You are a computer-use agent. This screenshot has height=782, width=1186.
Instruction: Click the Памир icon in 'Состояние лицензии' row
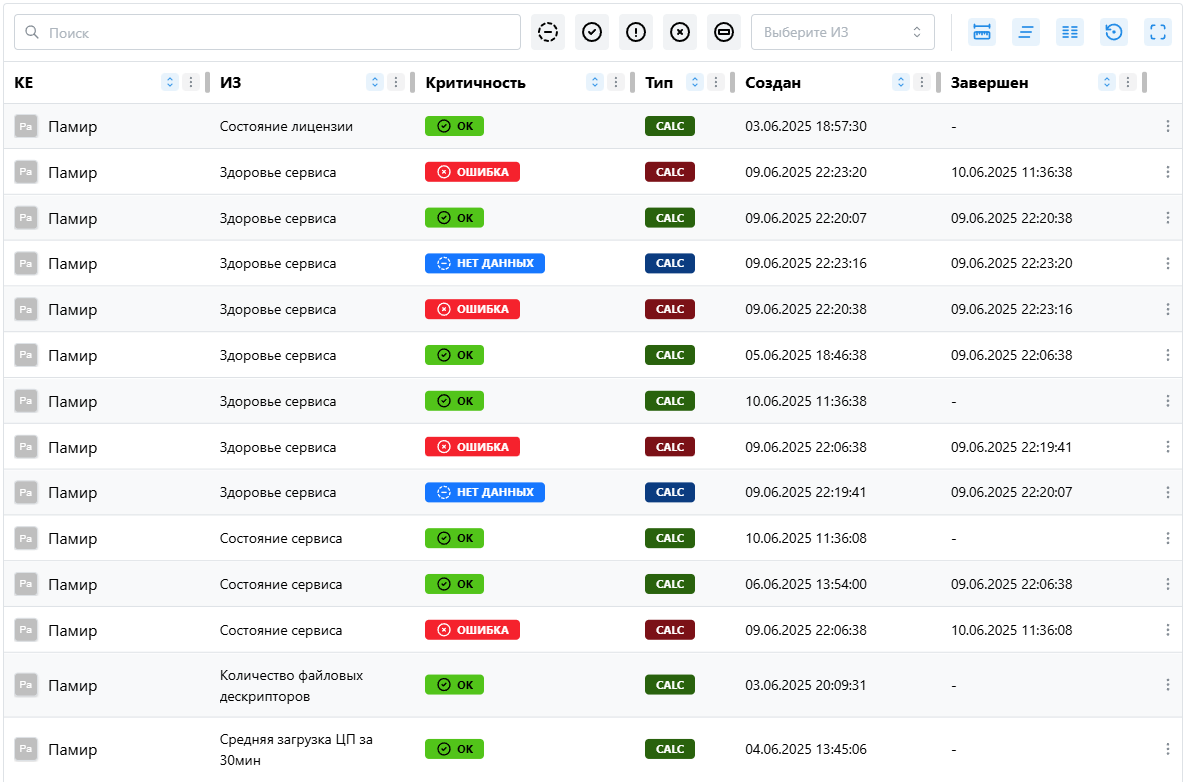tap(26, 126)
